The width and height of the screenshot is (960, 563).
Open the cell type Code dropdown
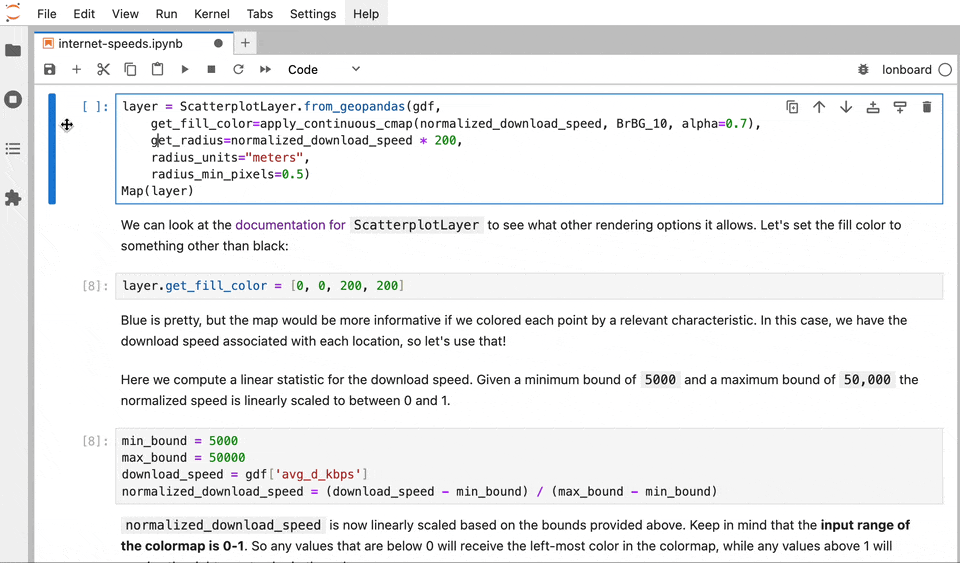tap(323, 69)
